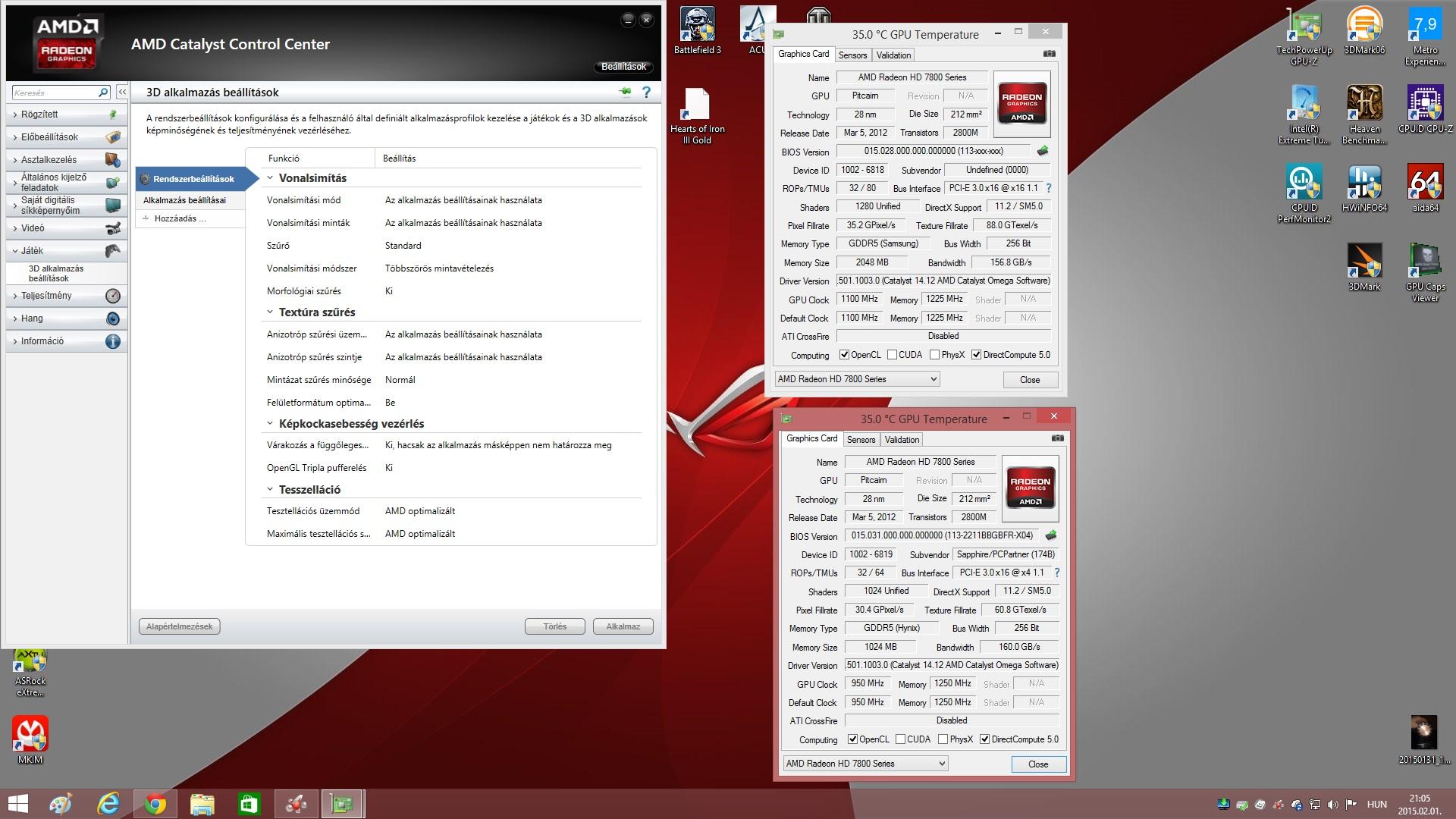Click bus interface question mark in upper GPU-Z
This screenshot has height=819, width=1456.
click(x=1049, y=188)
